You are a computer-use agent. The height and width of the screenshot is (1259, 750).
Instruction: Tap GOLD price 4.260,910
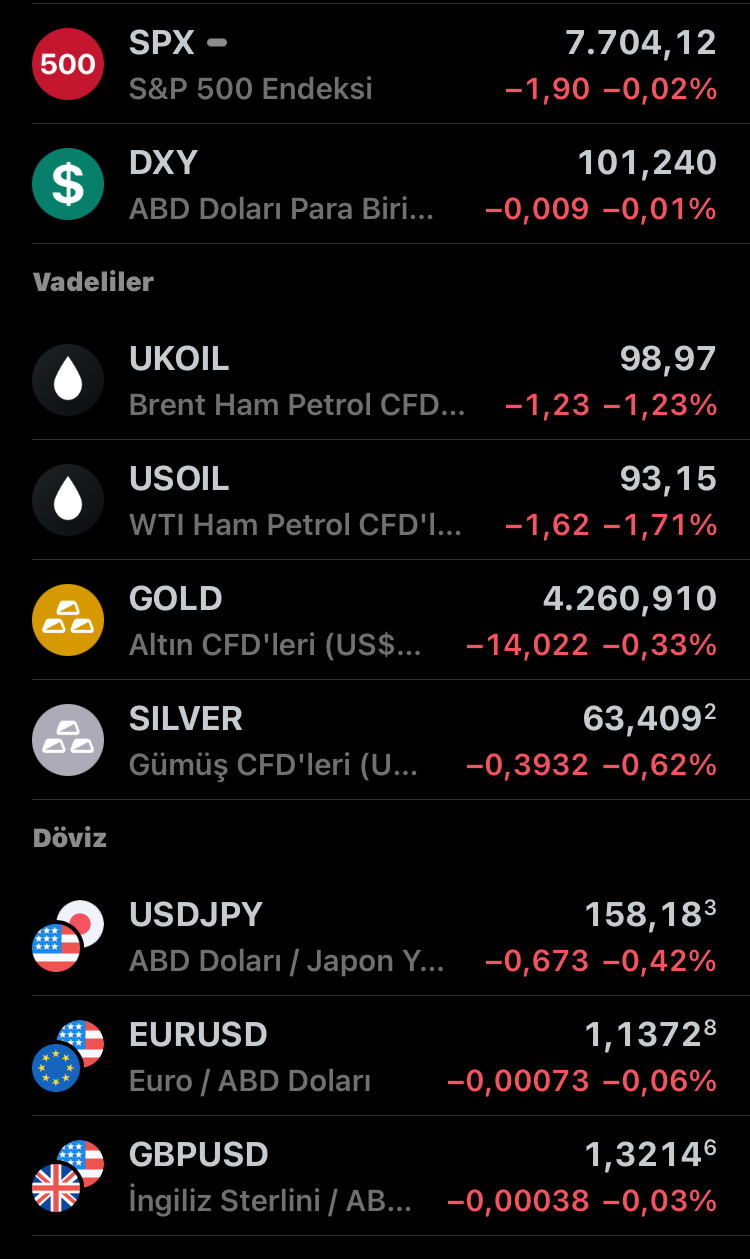[x=630, y=598]
